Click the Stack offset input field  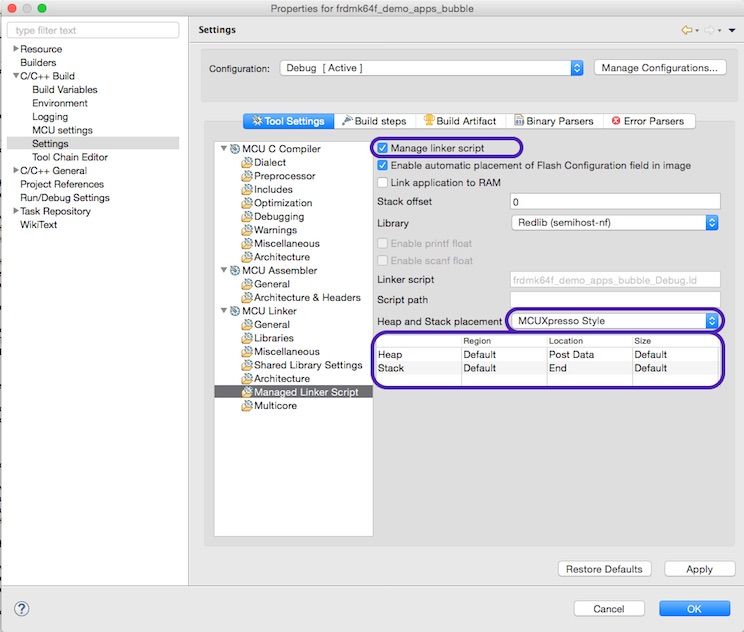(x=615, y=202)
